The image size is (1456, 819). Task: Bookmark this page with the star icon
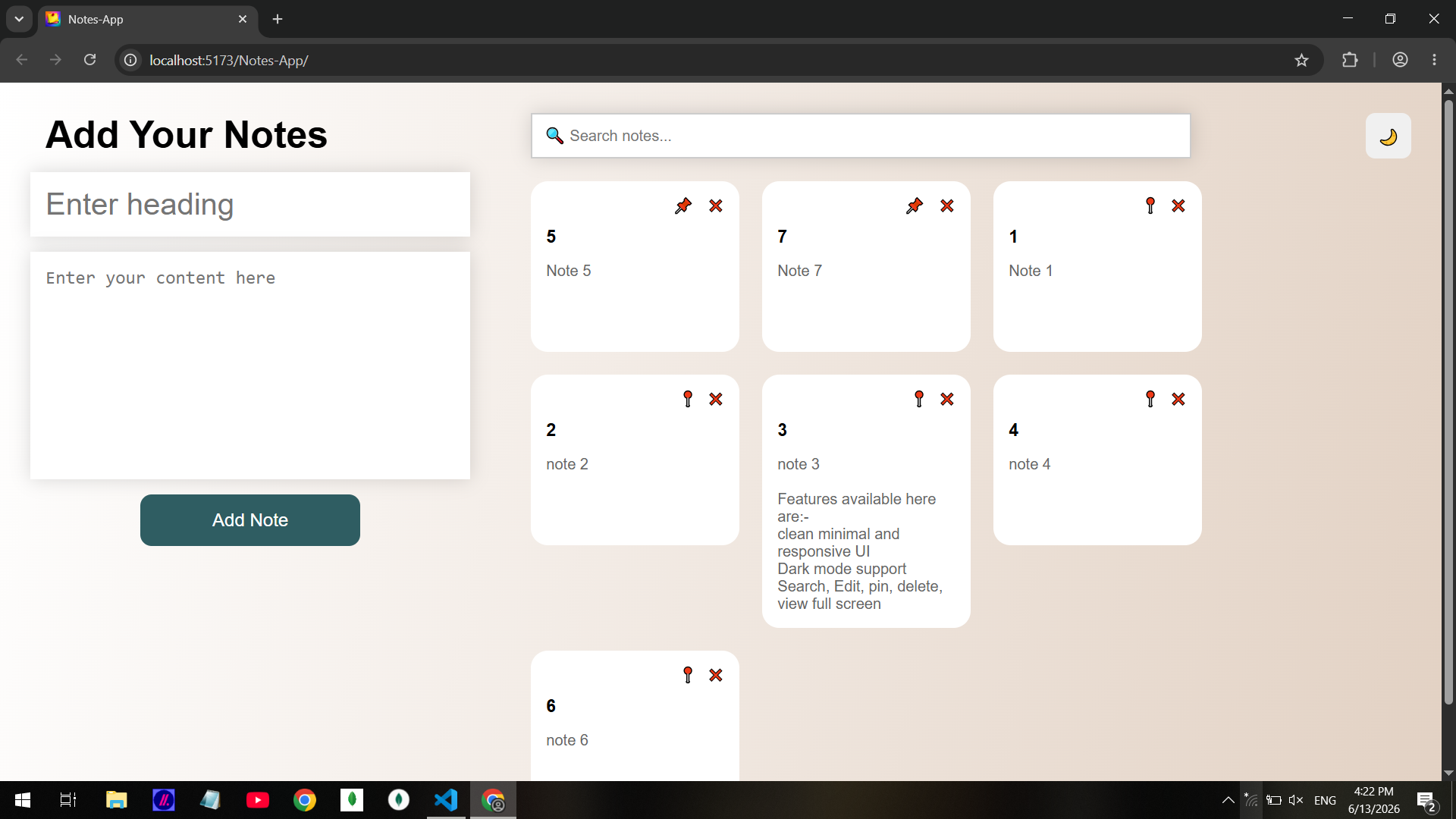pos(1302,60)
